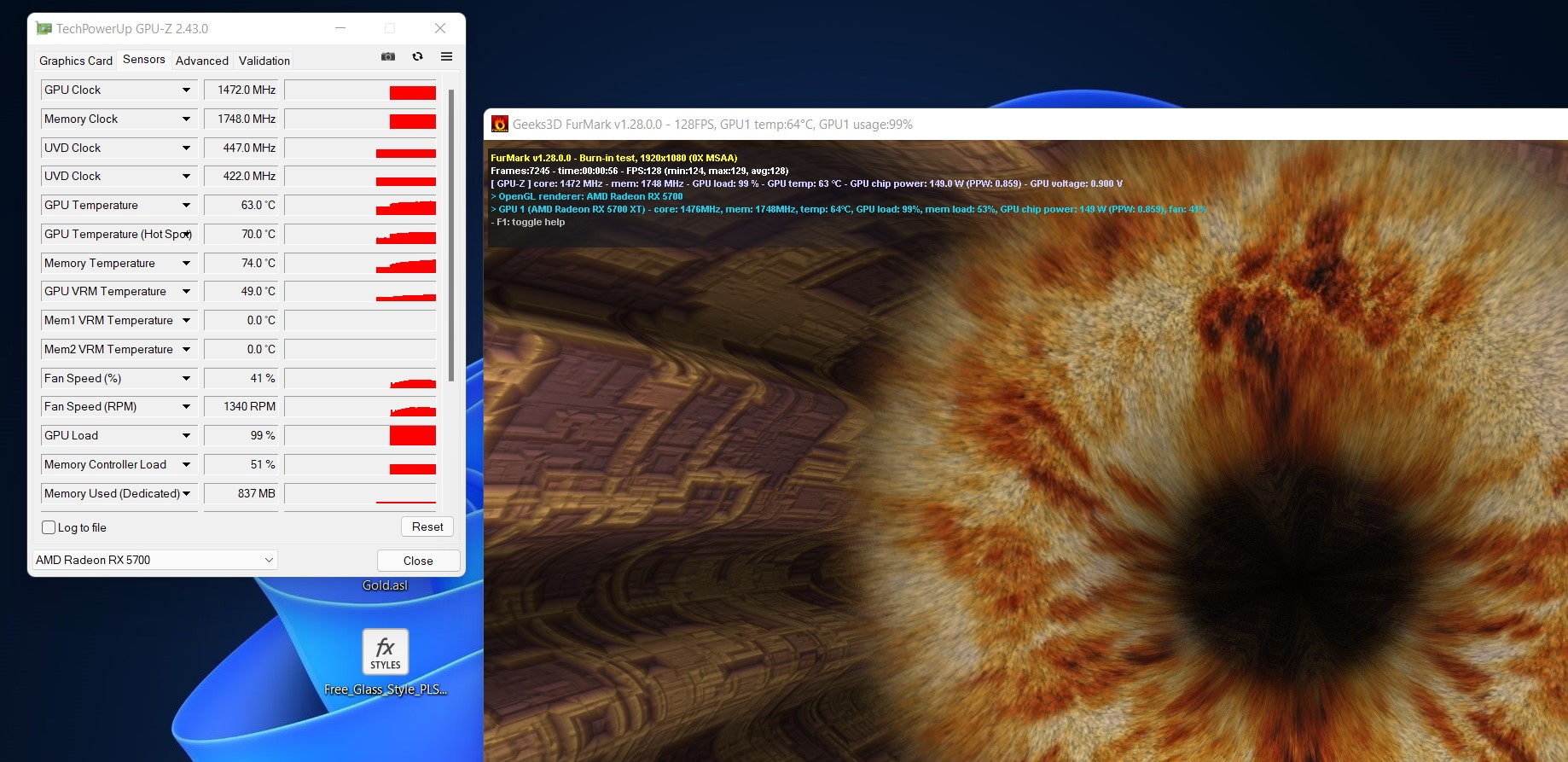
Task: Expand the GPU Clock sensor dropdown
Action: point(186,90)
